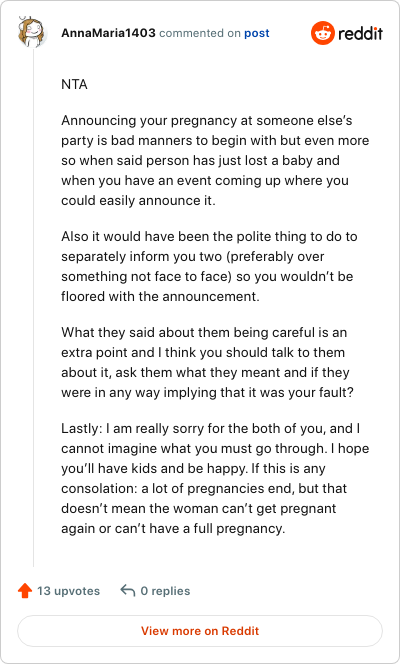This screenshot has height=664, width=400.
Task: Click the line "could easily announce it."
Action: [138, 200]
